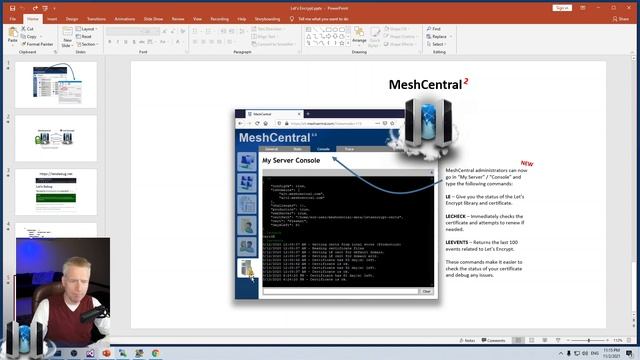Switch to the Design ribbon tab
The image size is (640, 360).
(72, 19)
